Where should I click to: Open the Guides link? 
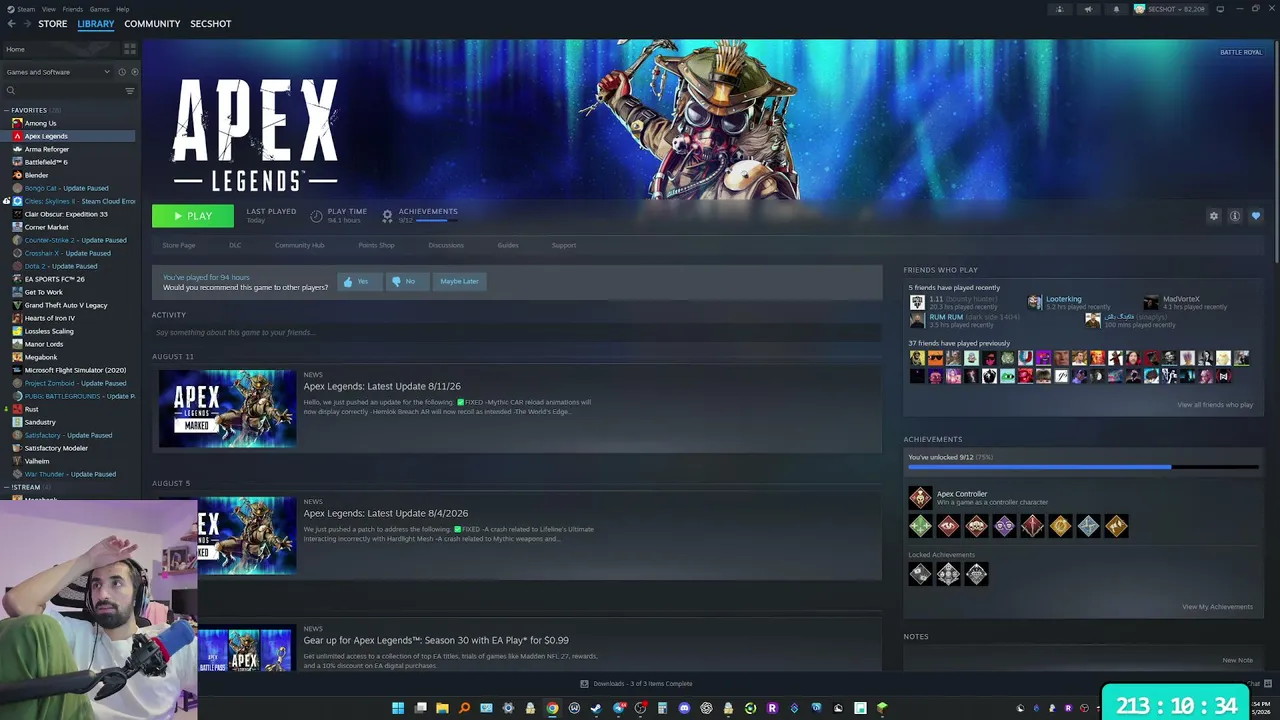click(x=508, y=245)
